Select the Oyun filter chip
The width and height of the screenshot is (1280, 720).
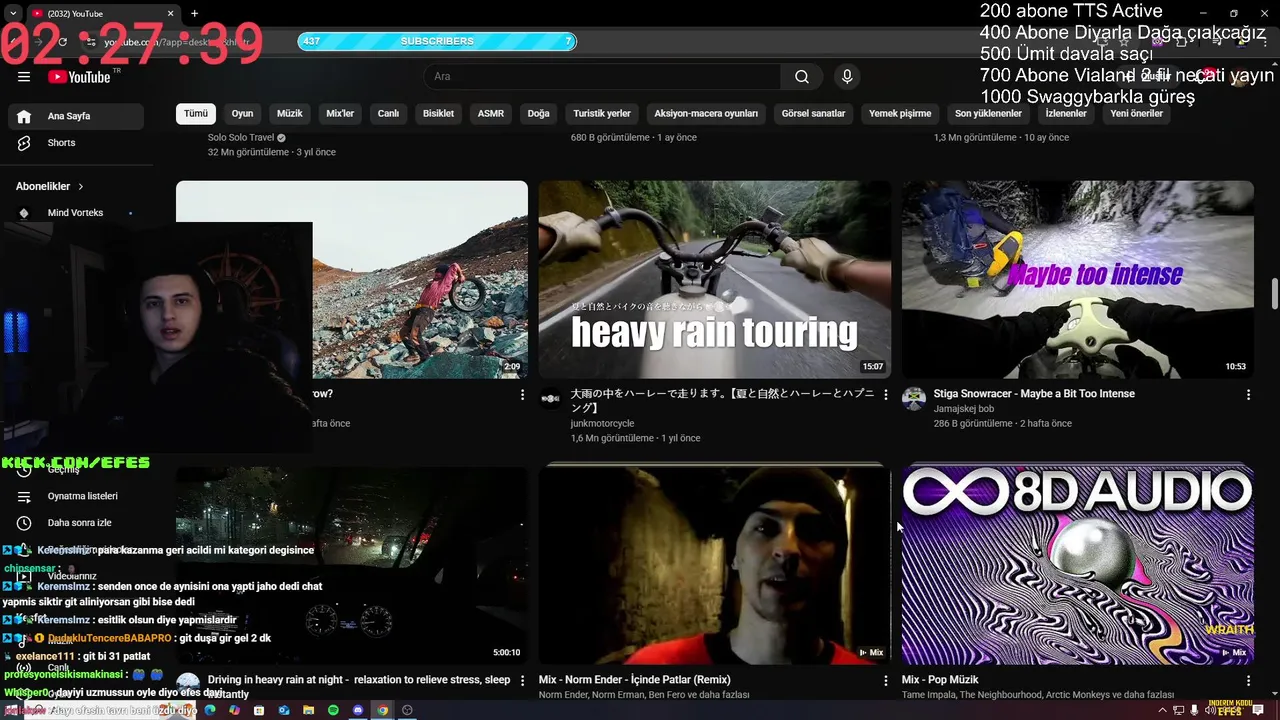pos(242,114)
